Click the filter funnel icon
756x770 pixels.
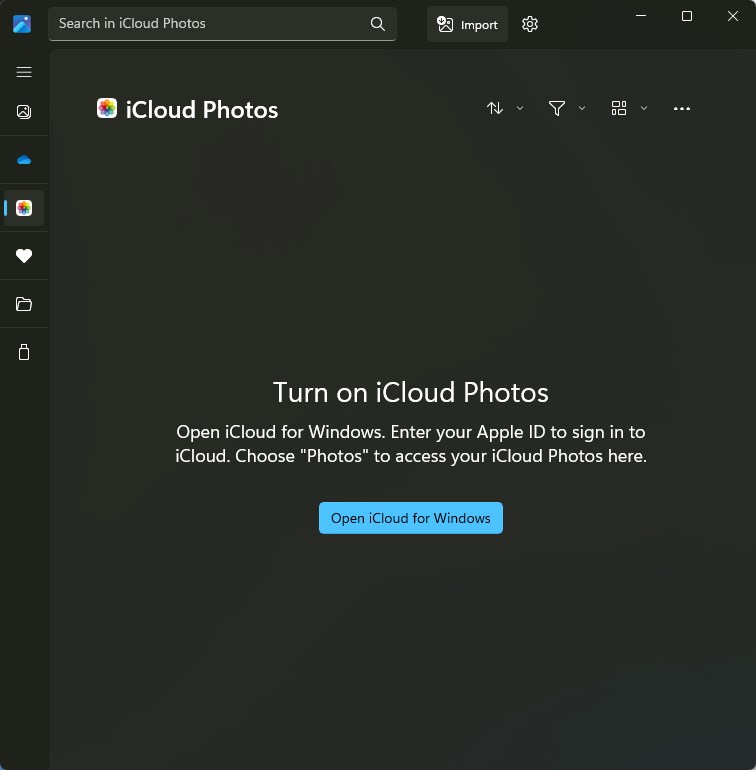click(x=557, y=108)
